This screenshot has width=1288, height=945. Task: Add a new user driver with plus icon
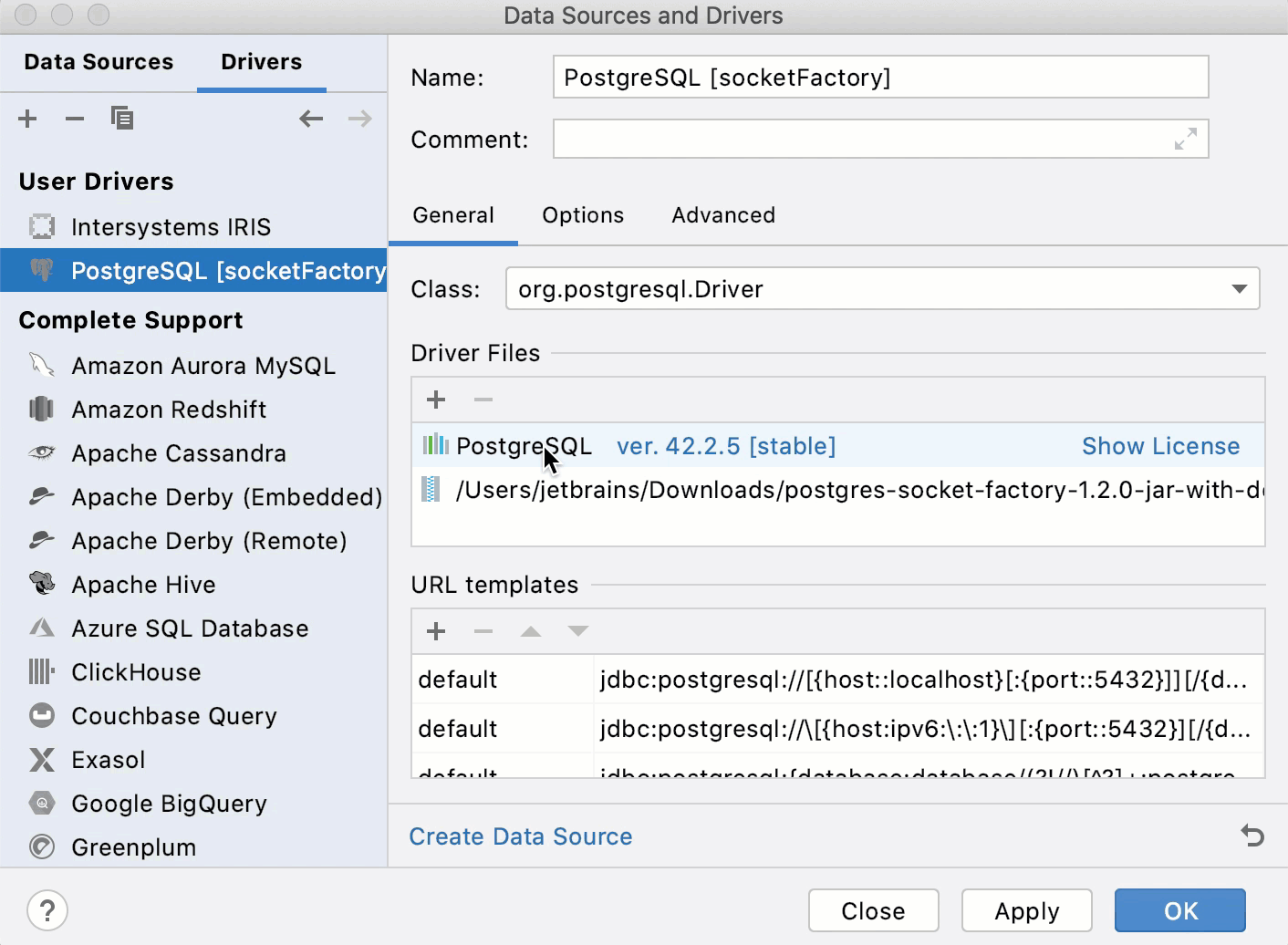[27, 119]
